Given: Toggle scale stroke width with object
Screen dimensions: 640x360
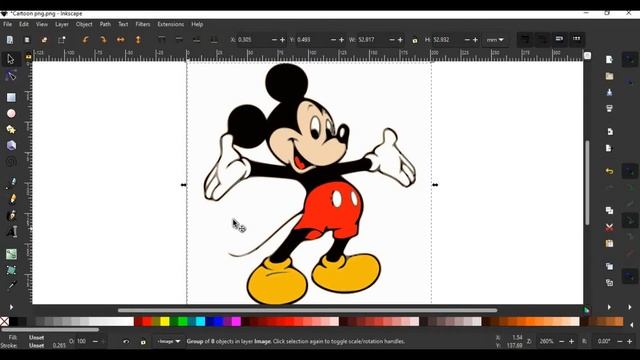Looking at the screenshot, I should tap(525, 40).
